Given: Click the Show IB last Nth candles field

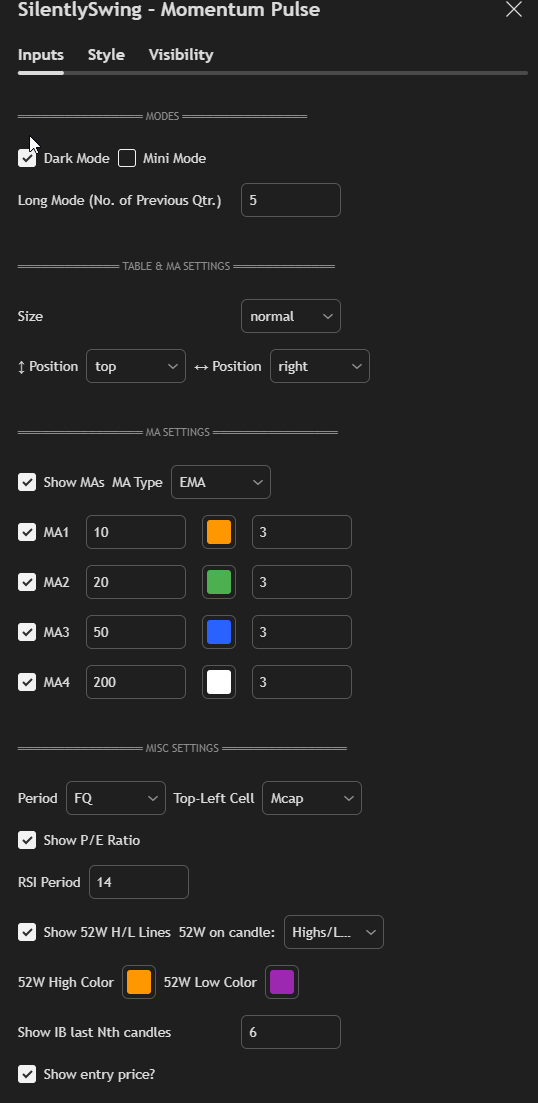Looking at the screenshot, I should (x=290, y=1032).
